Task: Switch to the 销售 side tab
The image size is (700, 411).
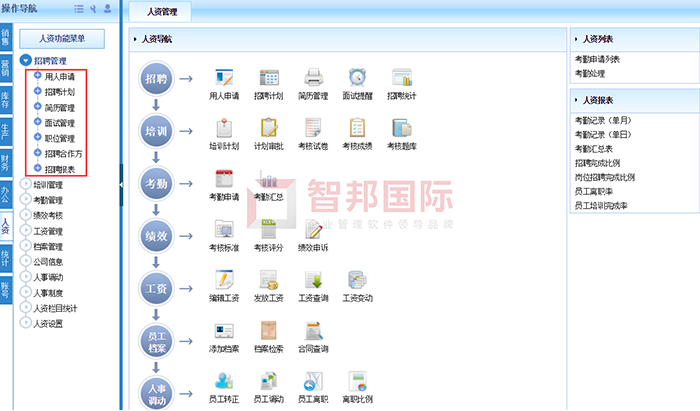Action: [x=6, y=37]
